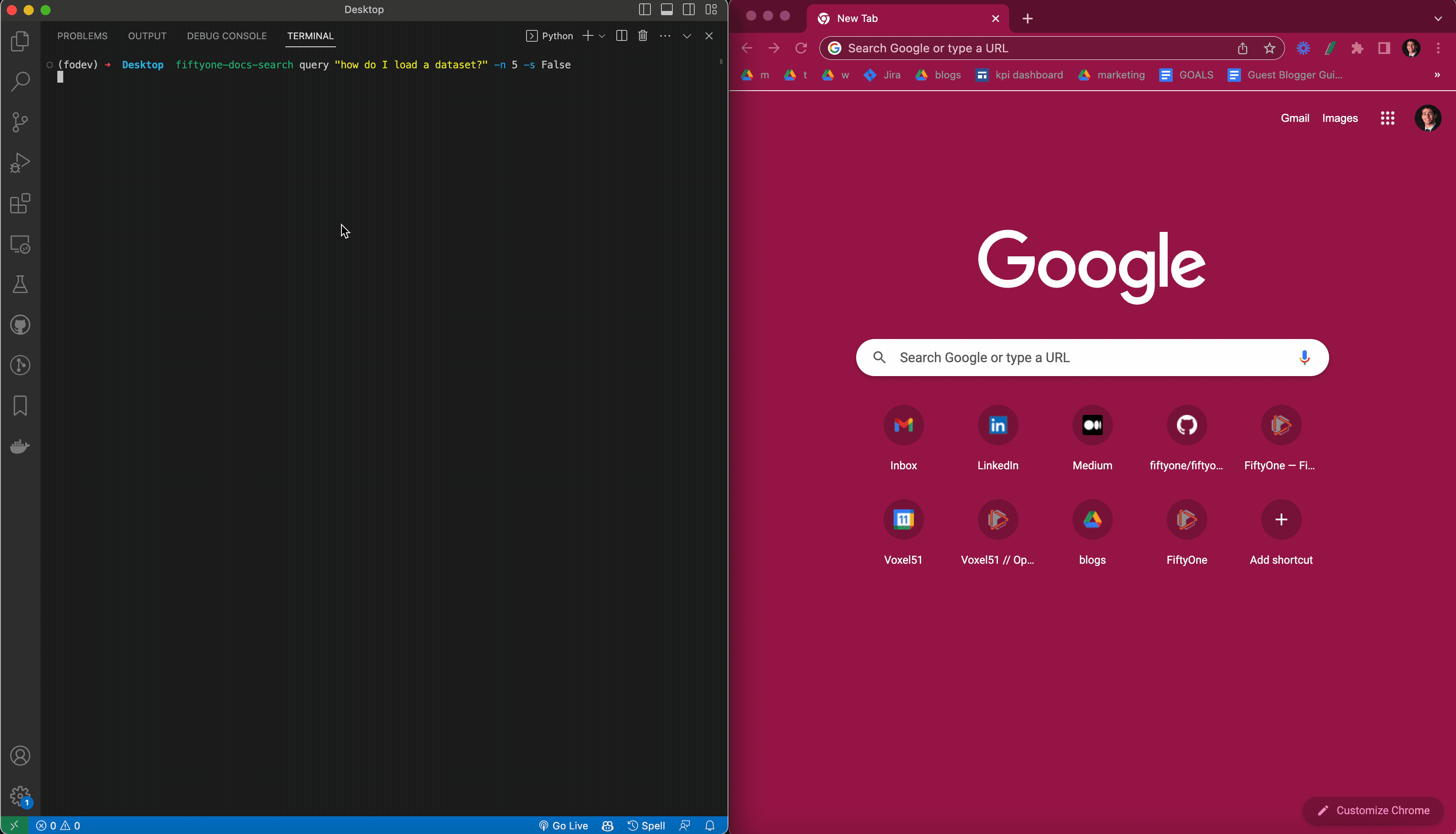Click the Spell check status bar icon
The width and height of the screenshot is (1456, 834).
pyautogui.click(x=645, y=825)
